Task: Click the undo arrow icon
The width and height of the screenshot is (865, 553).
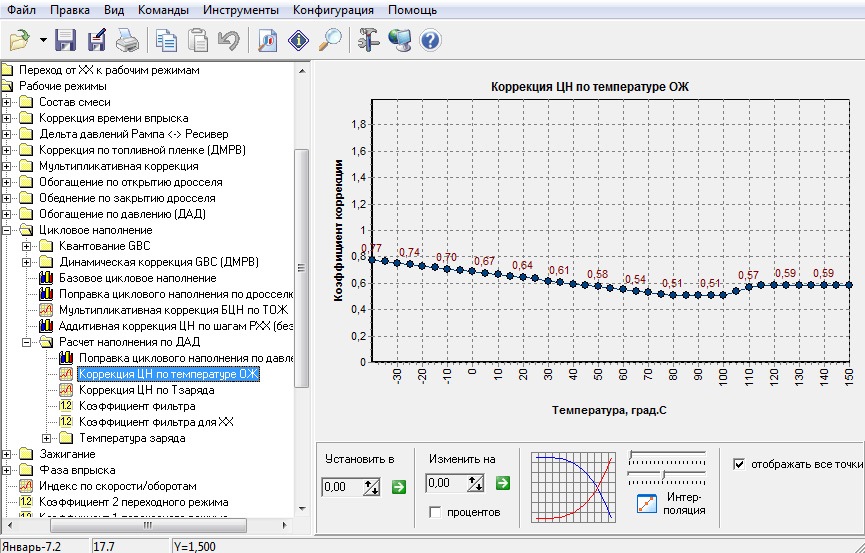Action: [228, 40]
